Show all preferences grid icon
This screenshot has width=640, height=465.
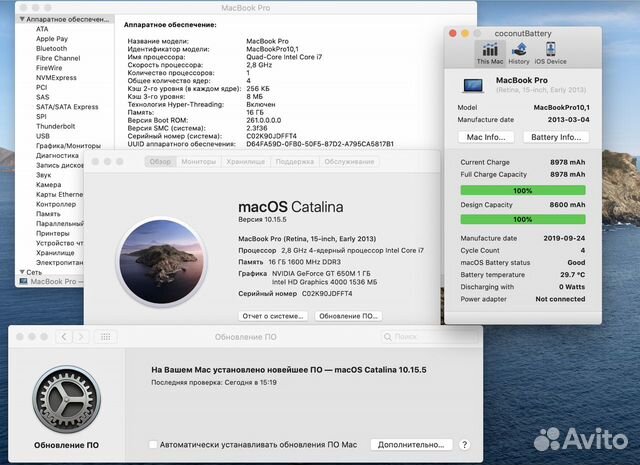click(x=105, y=336)
